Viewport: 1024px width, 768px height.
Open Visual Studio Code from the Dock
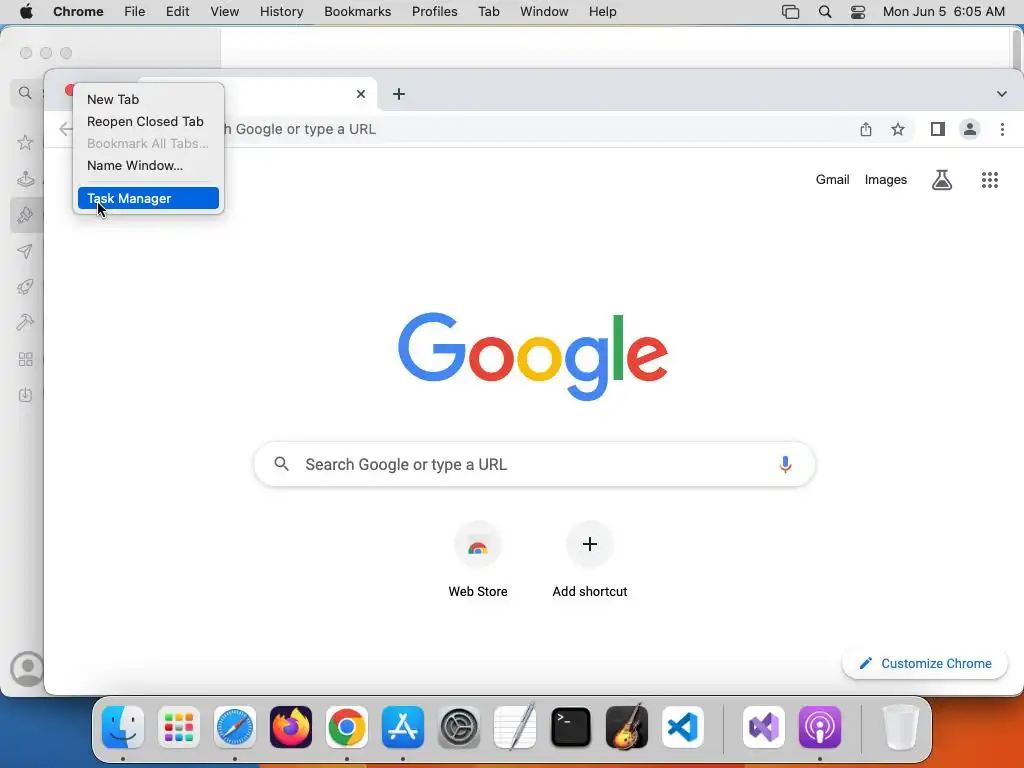[x=682, y=727]
